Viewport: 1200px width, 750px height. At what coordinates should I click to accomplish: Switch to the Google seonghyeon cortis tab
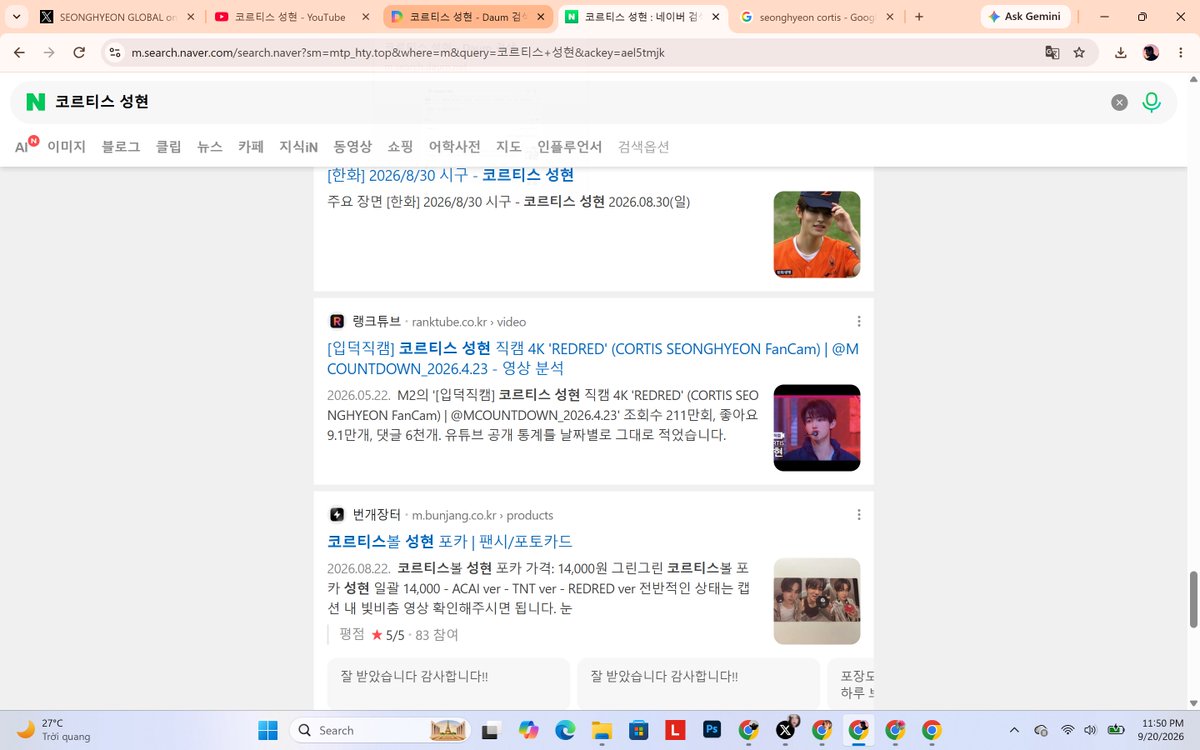pos(816,17)
